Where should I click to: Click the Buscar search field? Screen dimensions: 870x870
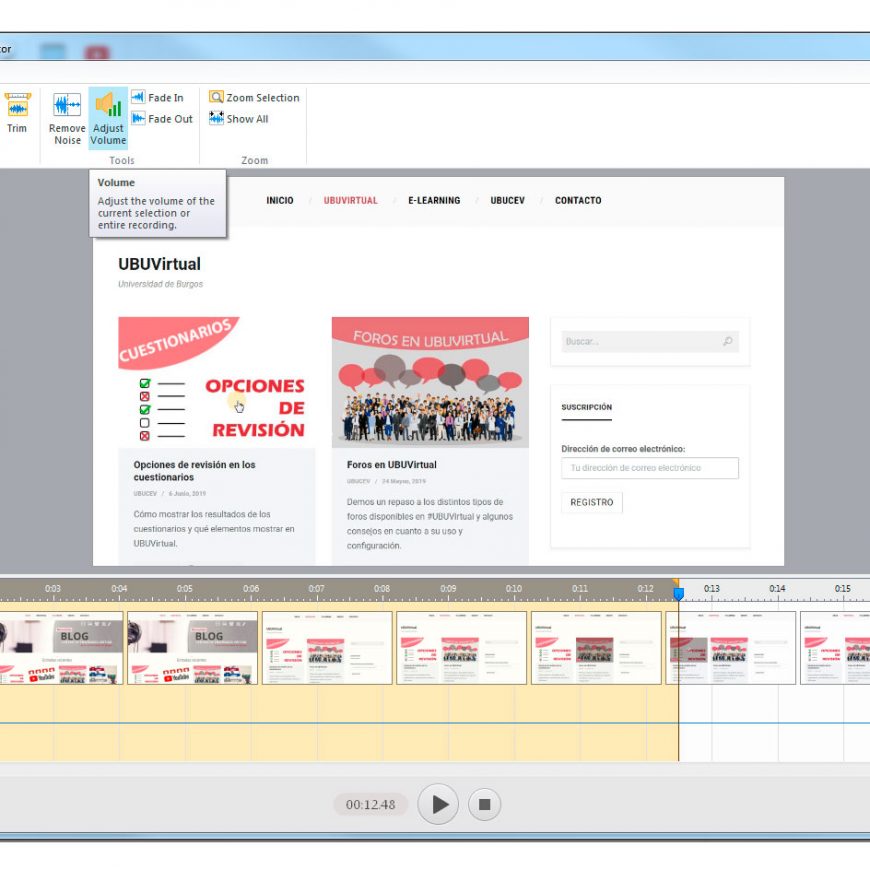pyautogui.click(x=650, y=341)
